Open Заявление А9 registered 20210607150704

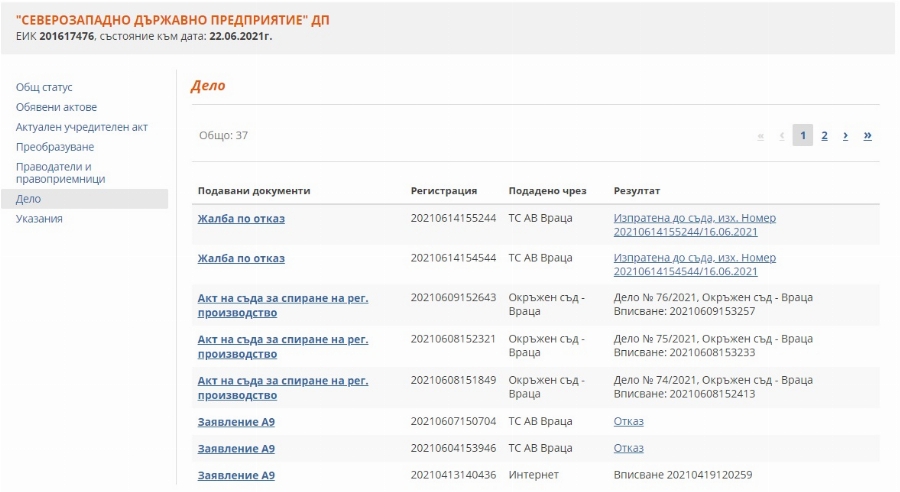pyautogui.click(x=236, y=421)
